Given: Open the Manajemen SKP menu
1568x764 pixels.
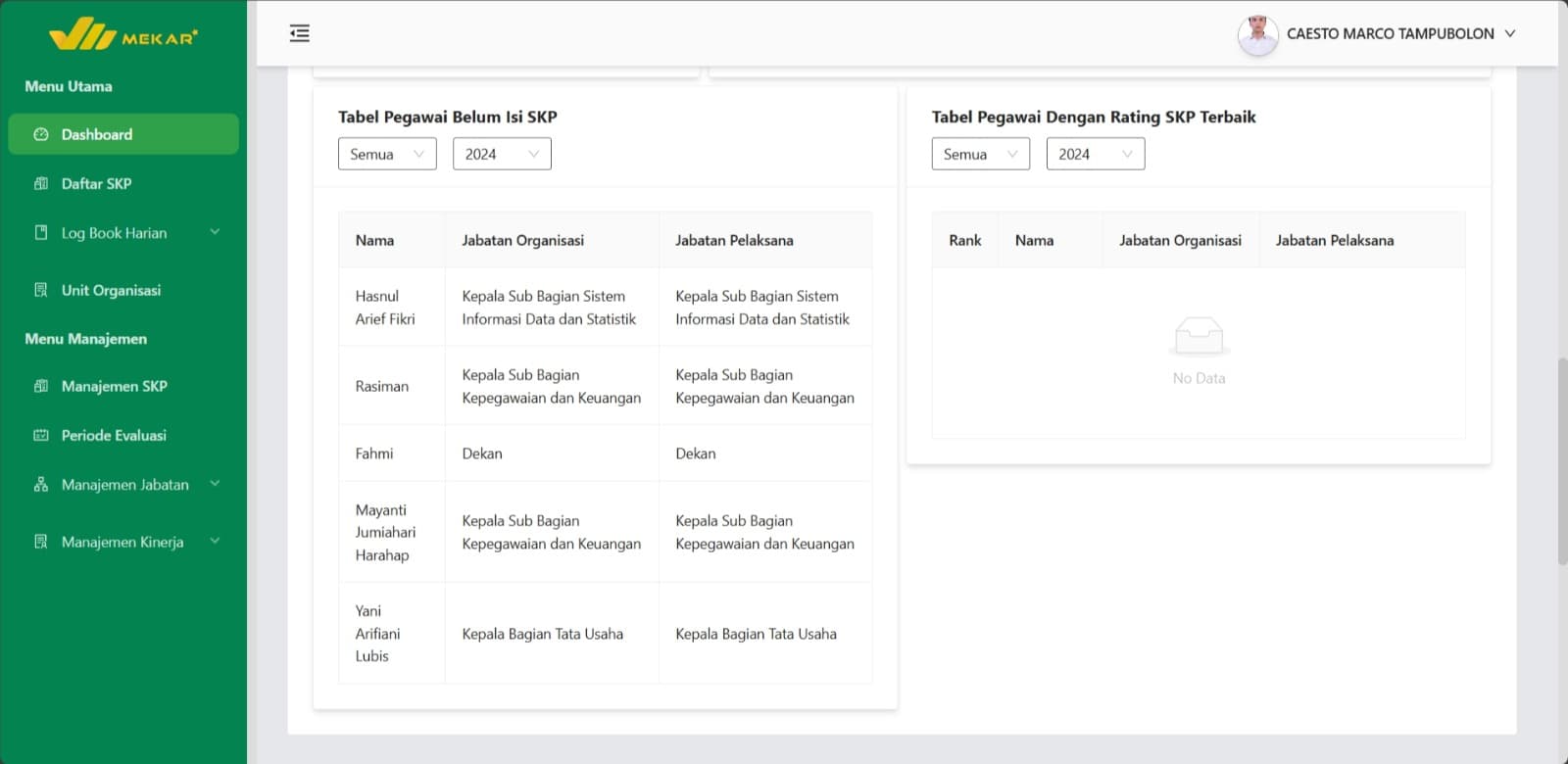Looking at the screenshot, I should pyautogui.click(x=114, y=386).
